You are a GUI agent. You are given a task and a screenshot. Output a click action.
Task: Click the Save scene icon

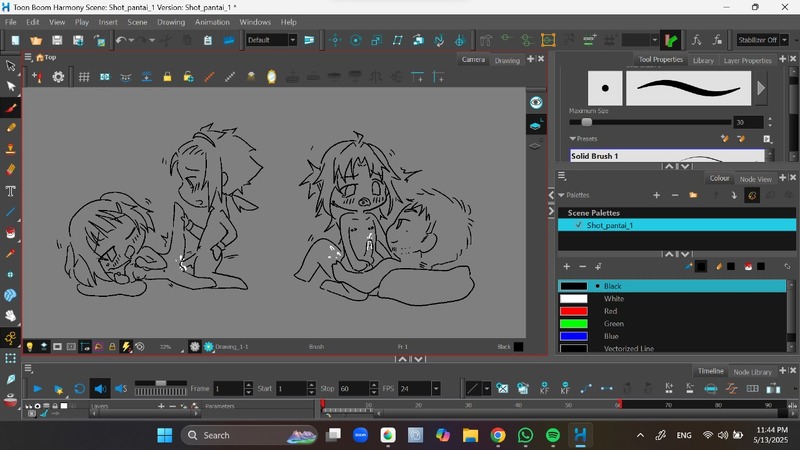pyautogui.click(x=57, y=40)
